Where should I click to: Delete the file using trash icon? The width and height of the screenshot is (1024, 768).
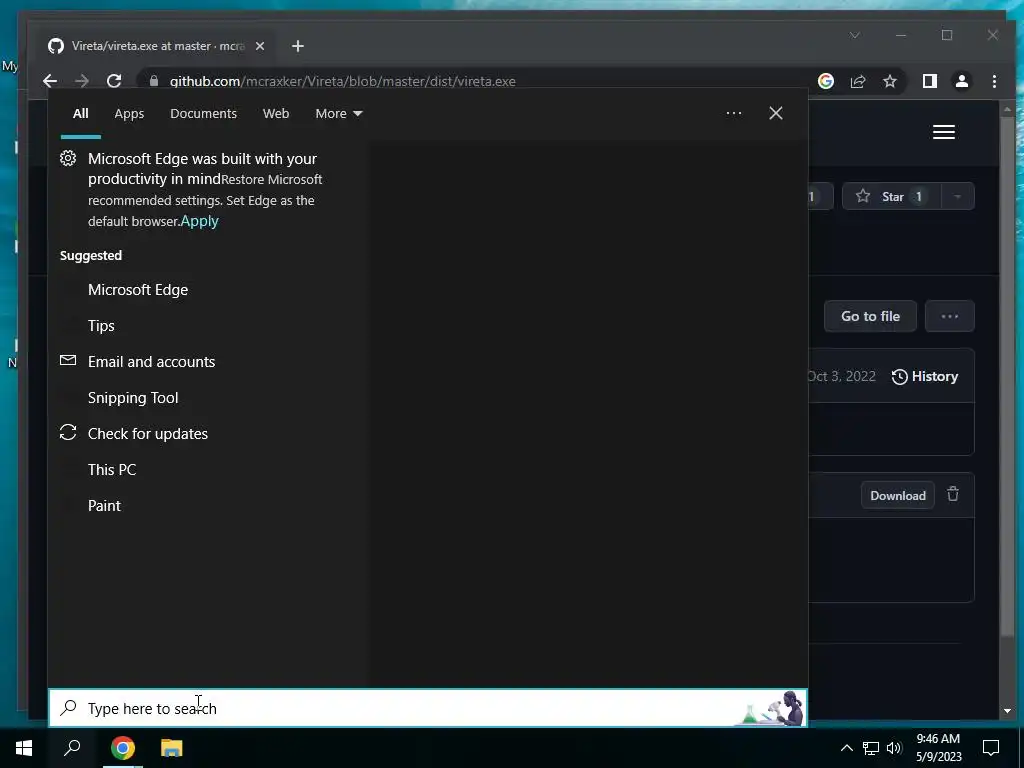(x=953, y=494)
